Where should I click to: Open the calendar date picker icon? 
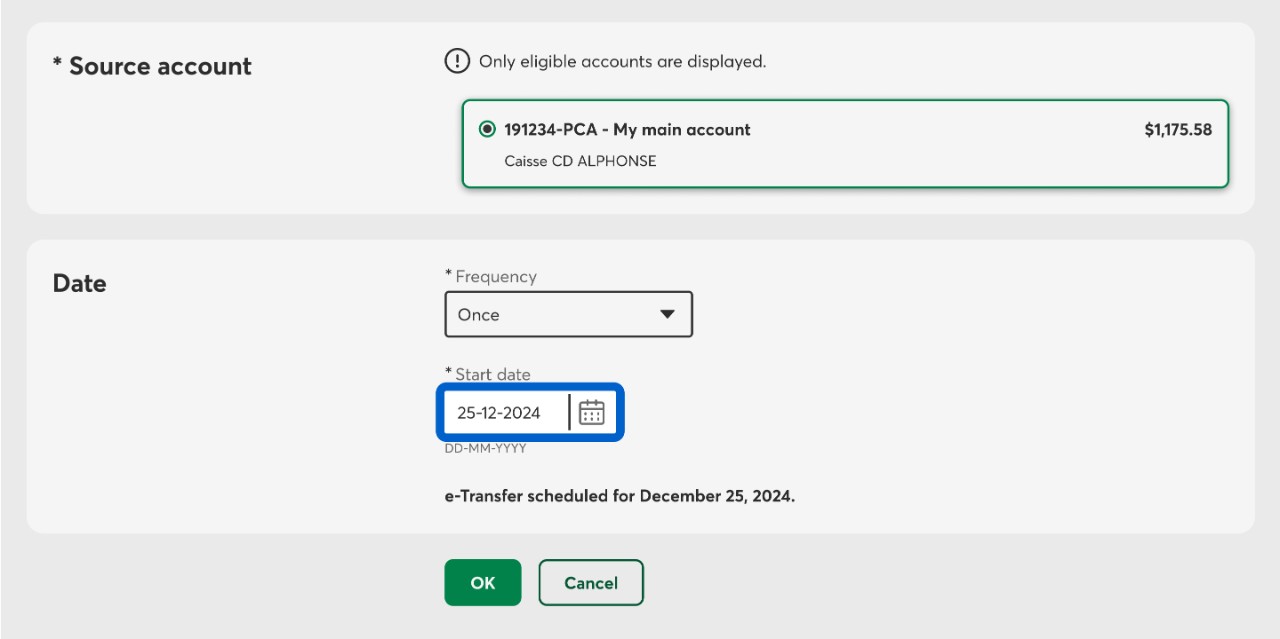pos(592,412)
